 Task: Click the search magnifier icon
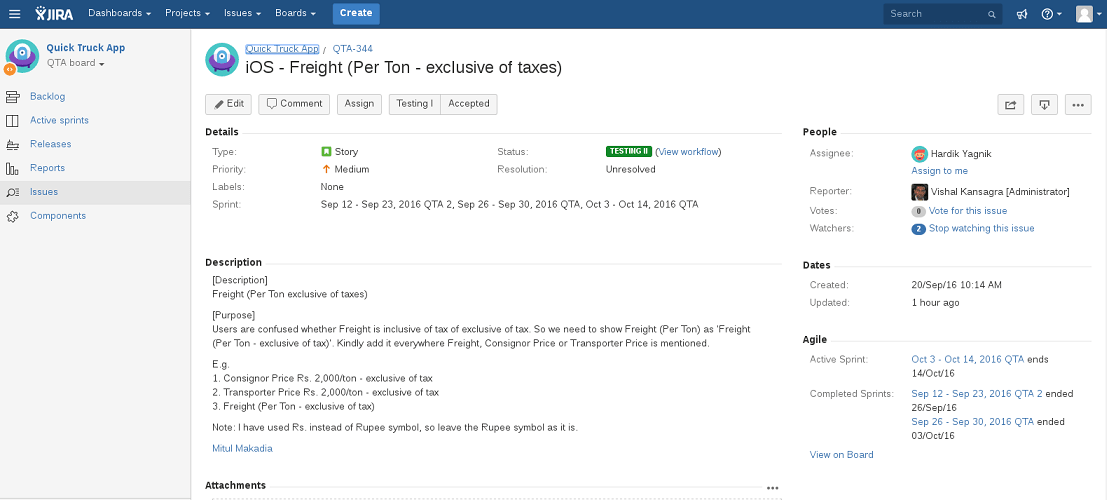[x=991, y=14]
